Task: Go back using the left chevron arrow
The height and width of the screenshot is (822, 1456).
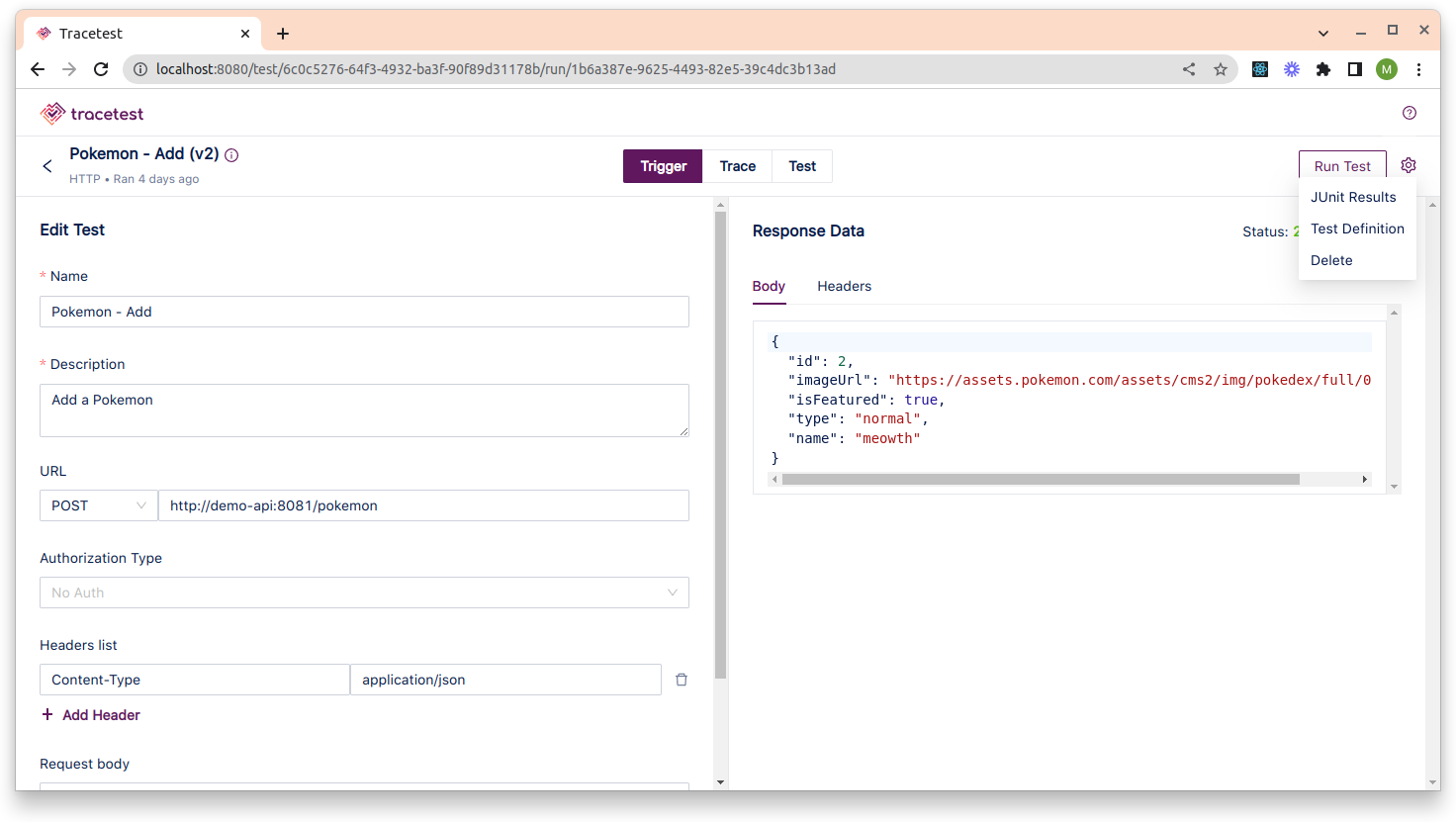Action: click(47, 166)
